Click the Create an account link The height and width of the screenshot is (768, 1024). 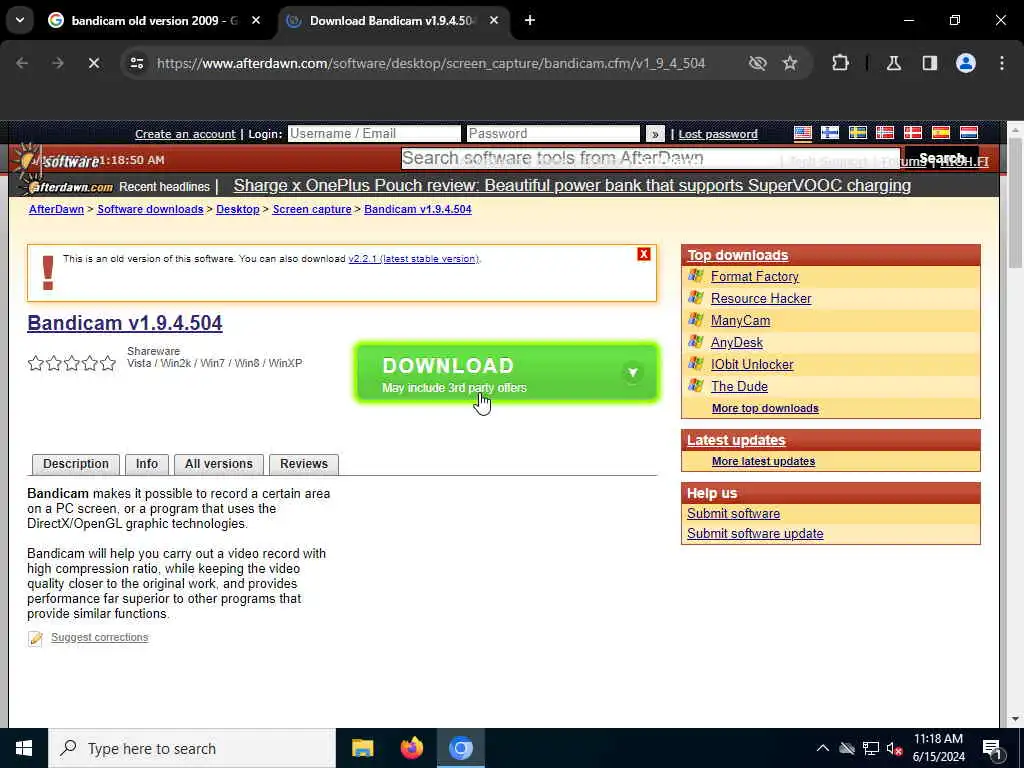(185, 134)
